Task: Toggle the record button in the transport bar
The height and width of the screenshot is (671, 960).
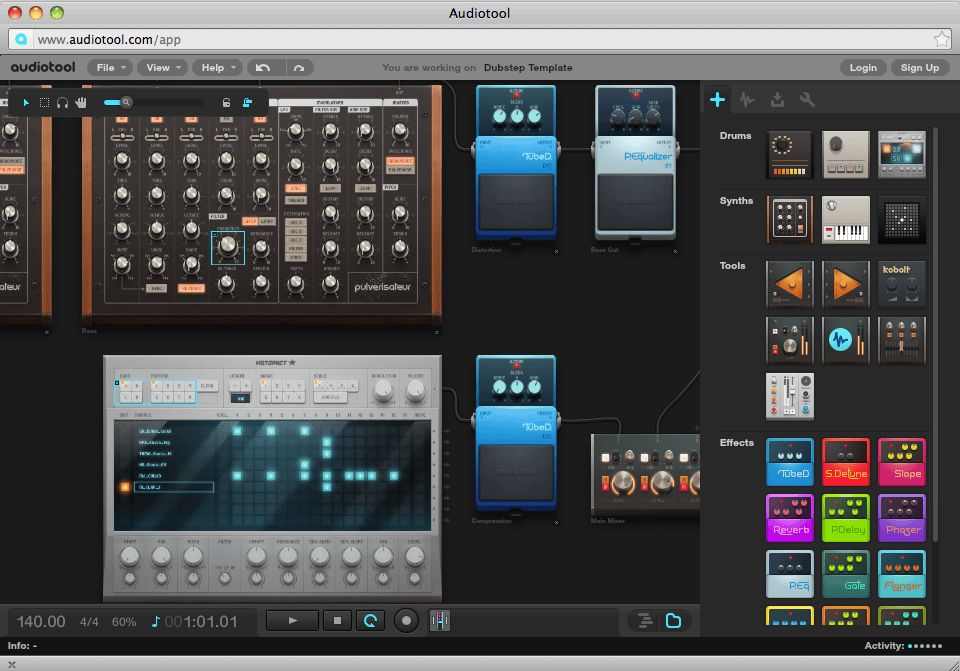Action: point(406,620)
